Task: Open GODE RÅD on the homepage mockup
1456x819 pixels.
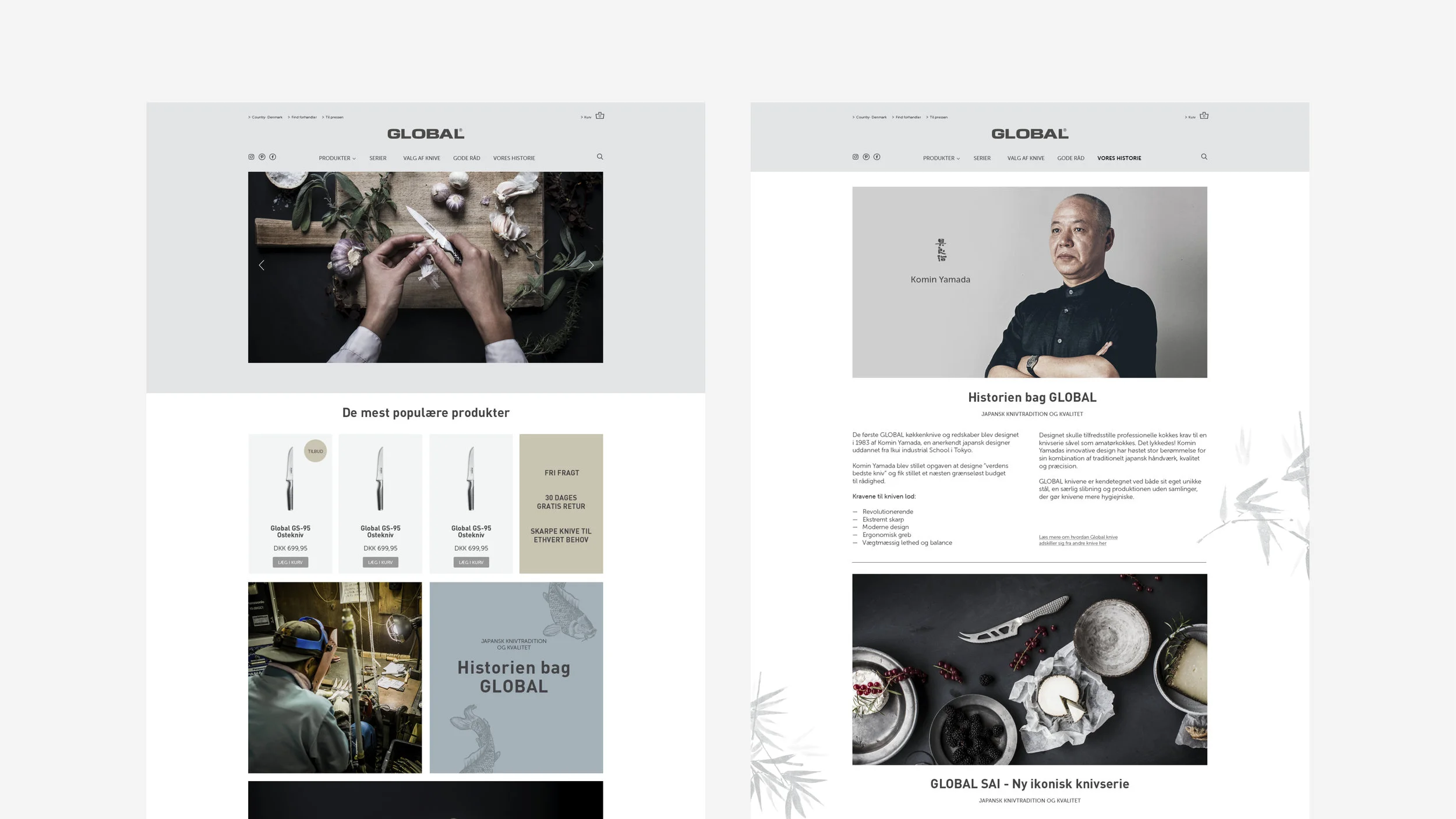Action: (x=467, y=158)
